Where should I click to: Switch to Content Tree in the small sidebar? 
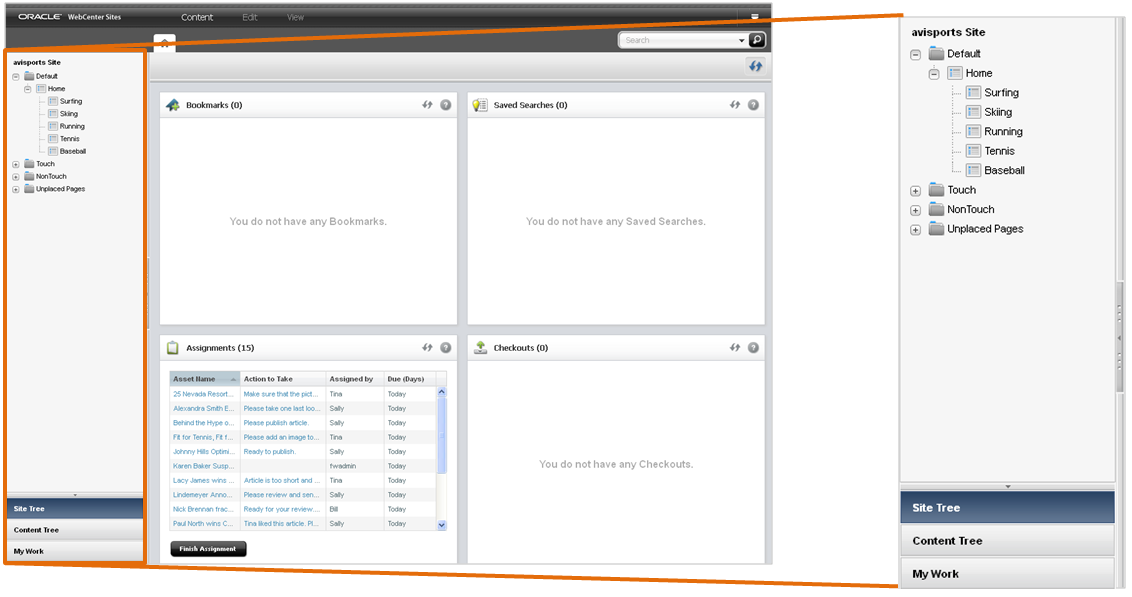(75, 530)
